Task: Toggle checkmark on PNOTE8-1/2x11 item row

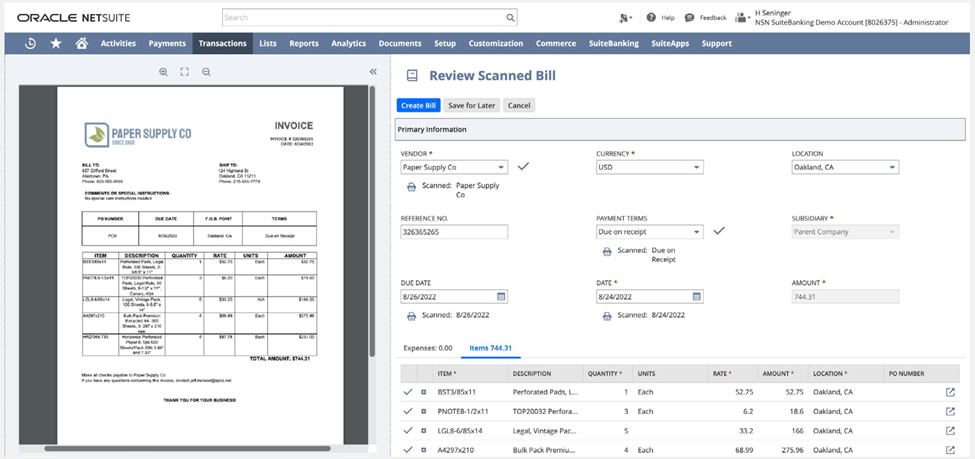Action: click(407, 411)
